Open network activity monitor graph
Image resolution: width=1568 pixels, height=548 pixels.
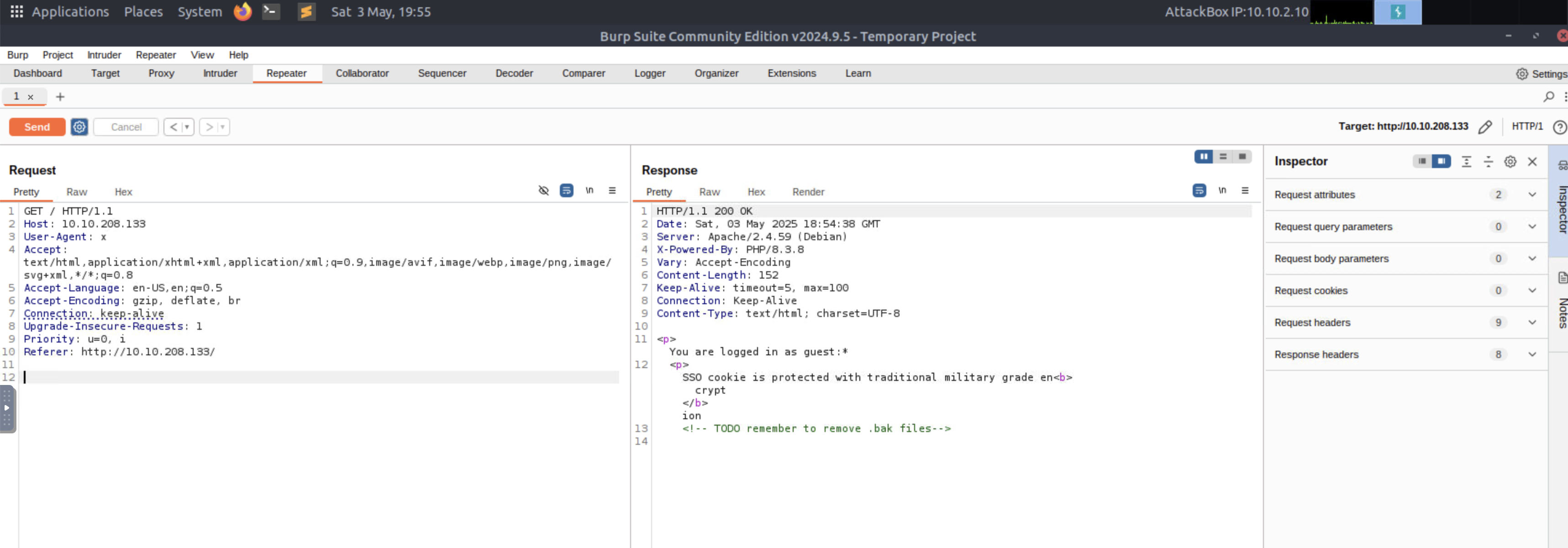click(1342, 12)
